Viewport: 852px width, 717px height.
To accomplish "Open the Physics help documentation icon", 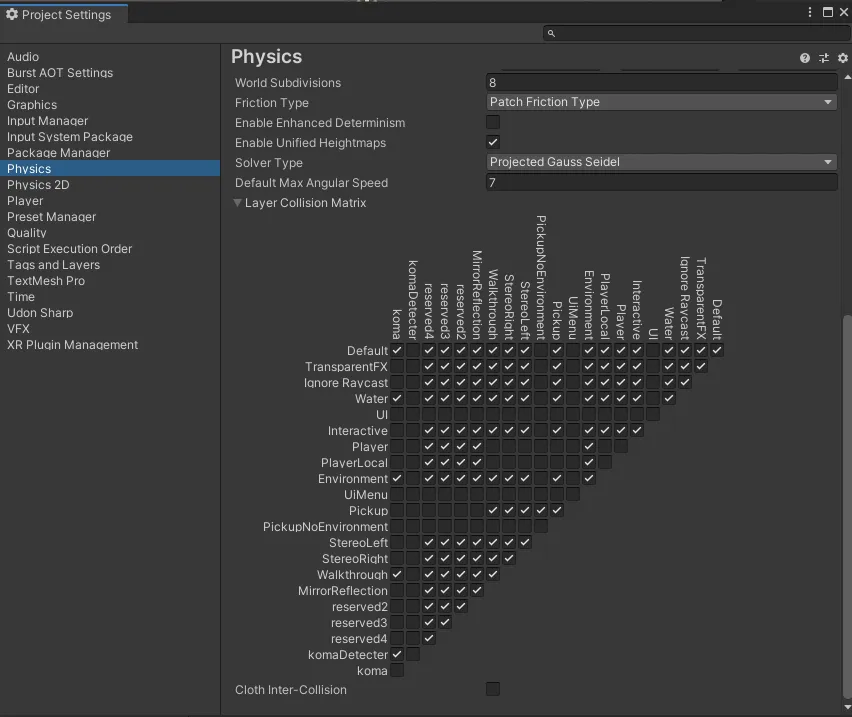I will coord(805,58).
